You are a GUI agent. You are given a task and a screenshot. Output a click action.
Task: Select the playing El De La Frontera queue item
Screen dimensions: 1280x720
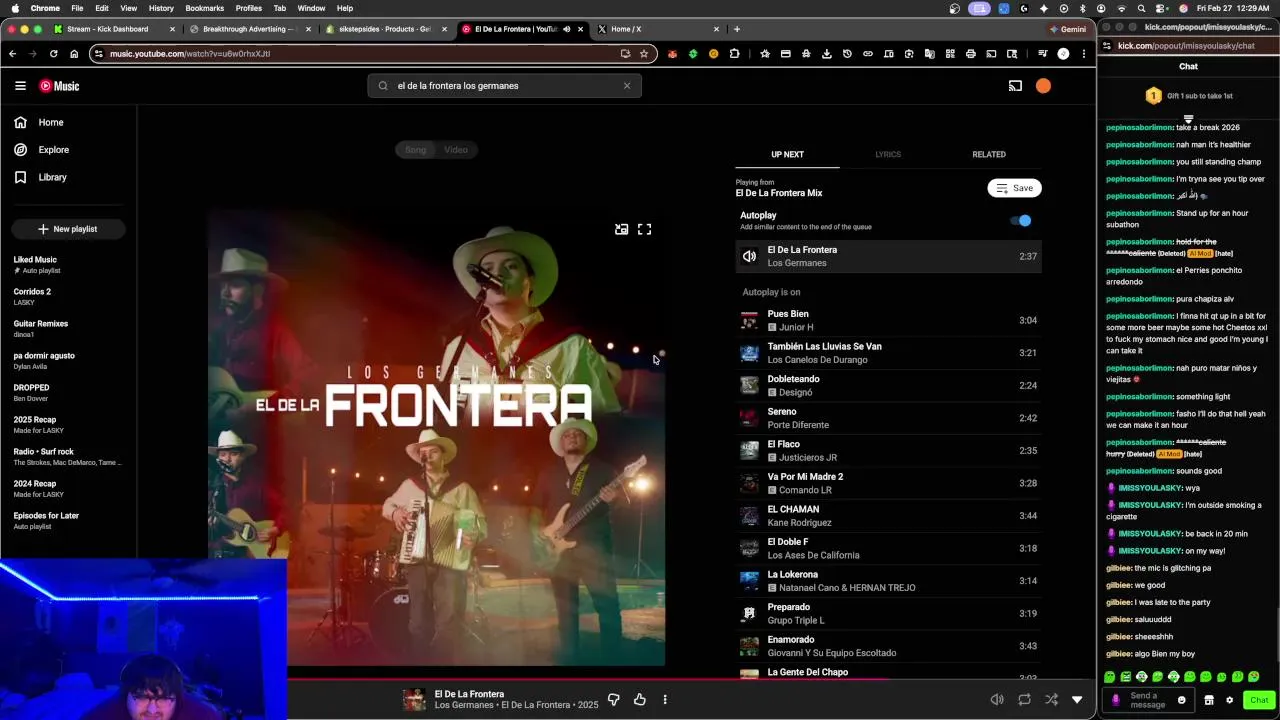tap(888, 256)
